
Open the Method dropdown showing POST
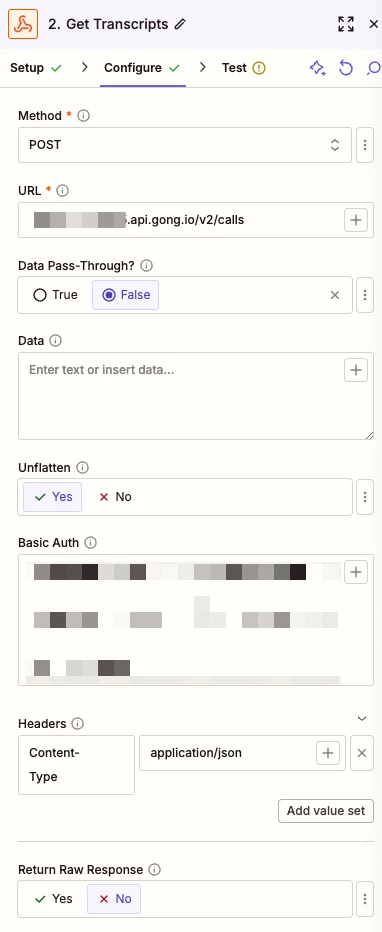(x=185, y=145)
